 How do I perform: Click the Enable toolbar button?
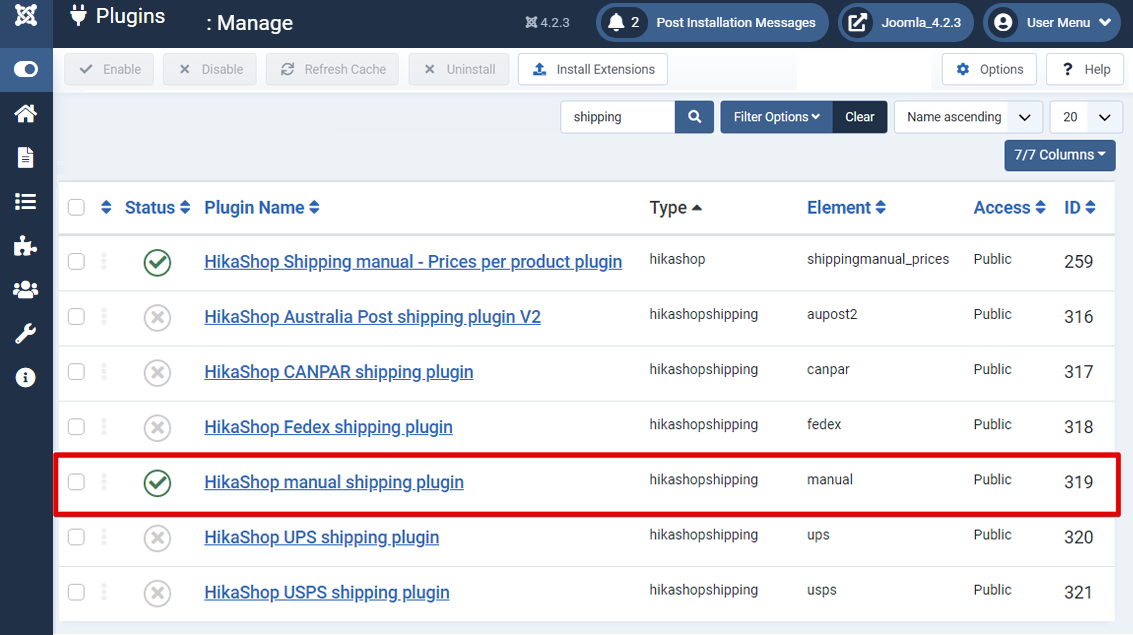point(109,69)
